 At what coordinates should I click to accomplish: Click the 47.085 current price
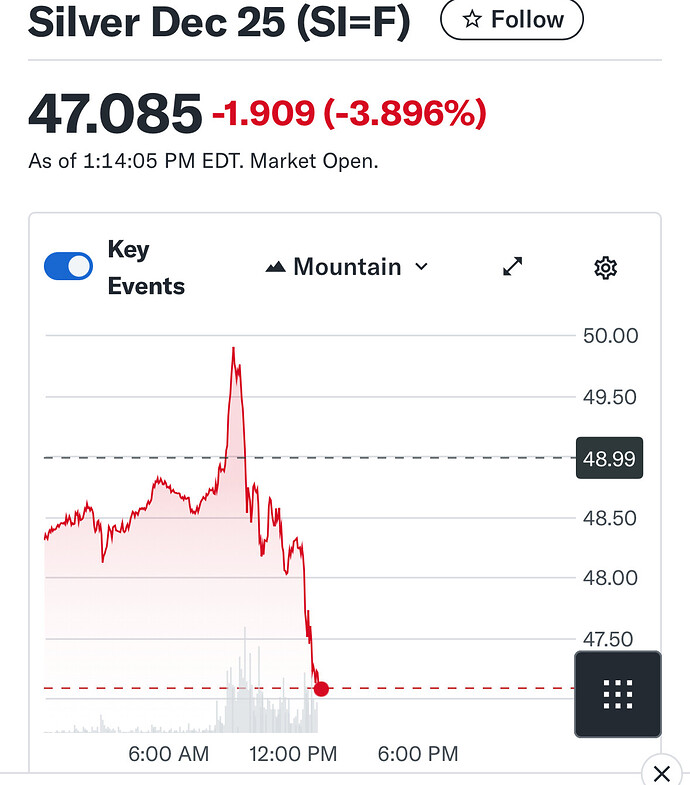click(115, 114)
